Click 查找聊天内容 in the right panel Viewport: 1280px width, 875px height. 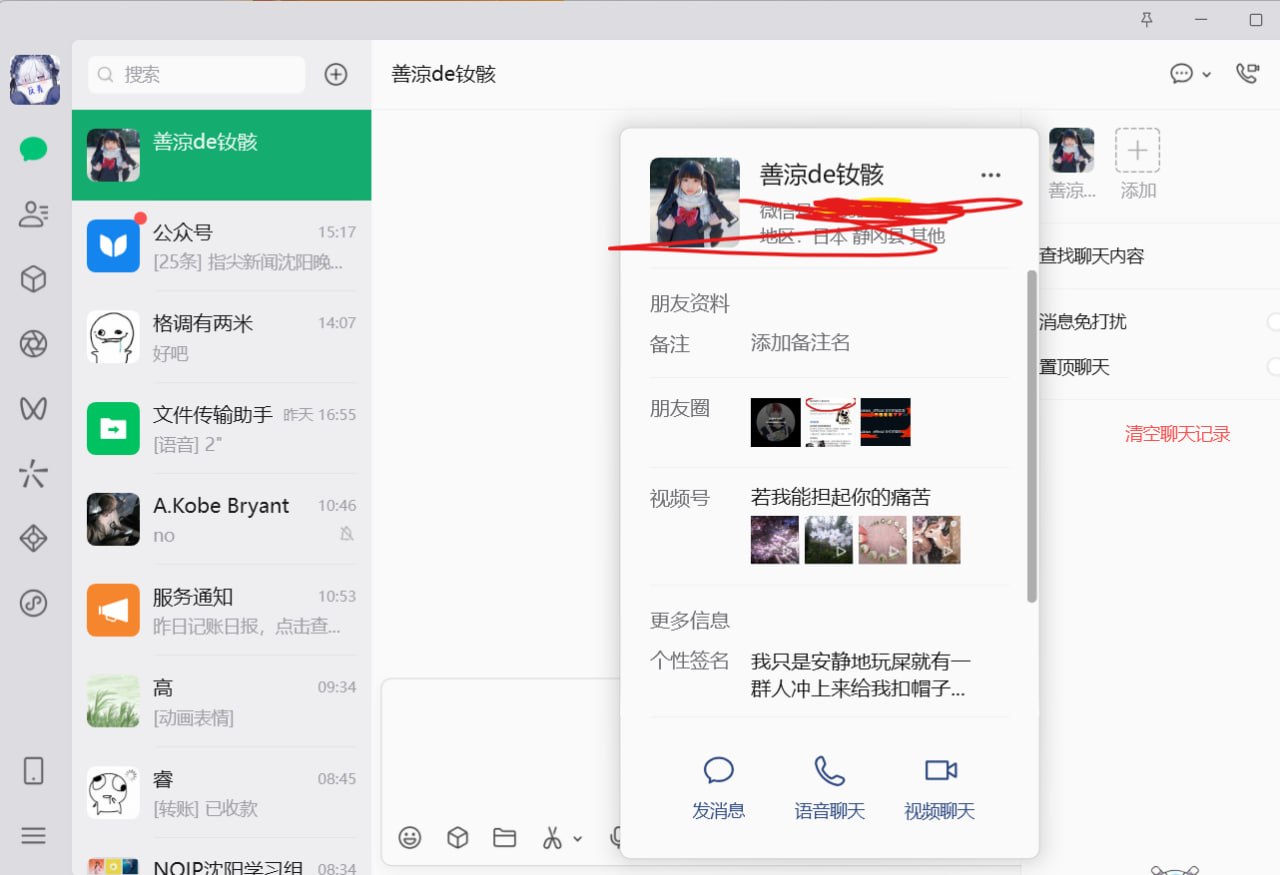(1091, 256)
